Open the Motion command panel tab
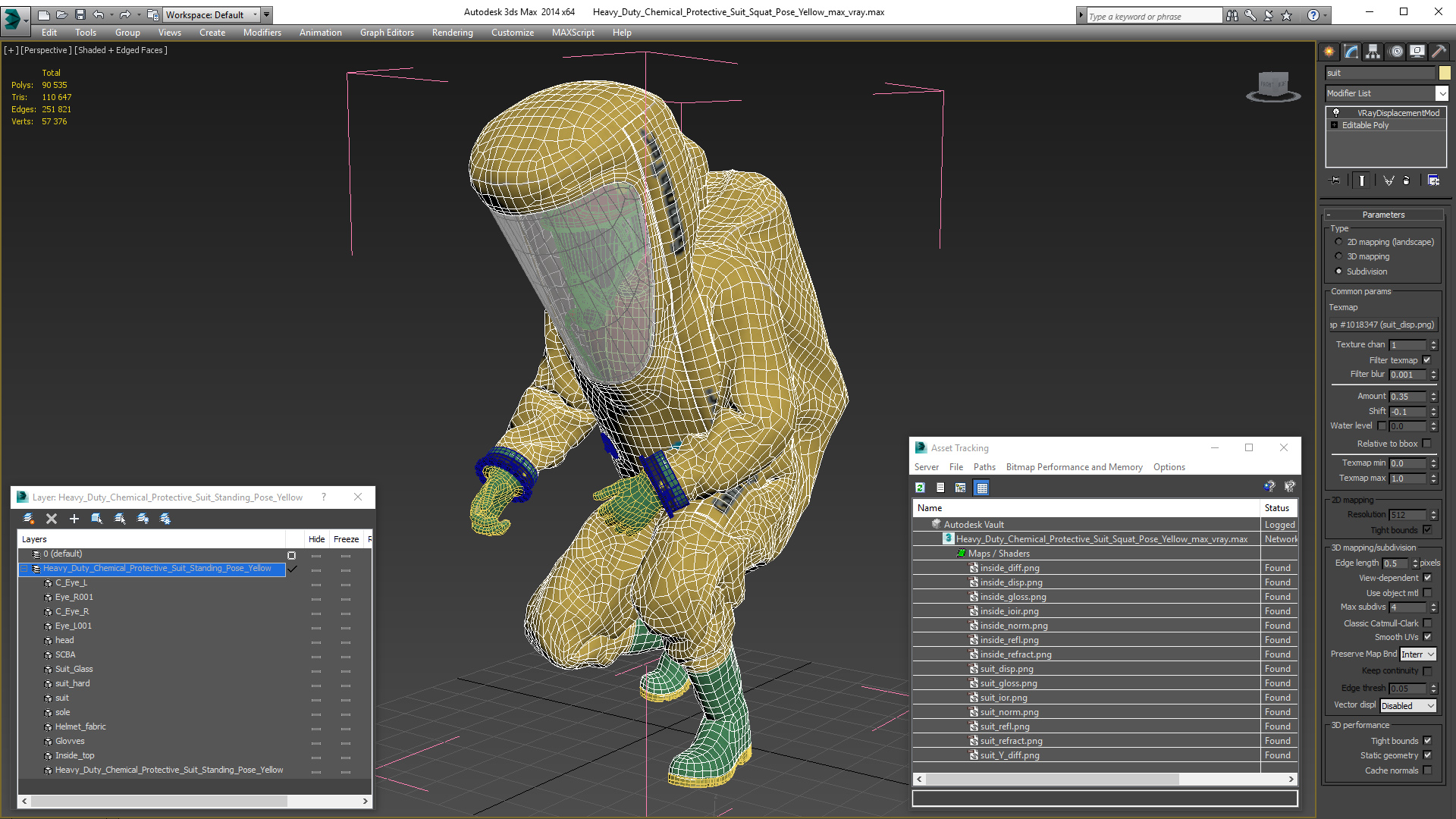Screen dimensions: 1456x819 (x=1396, y=52)
